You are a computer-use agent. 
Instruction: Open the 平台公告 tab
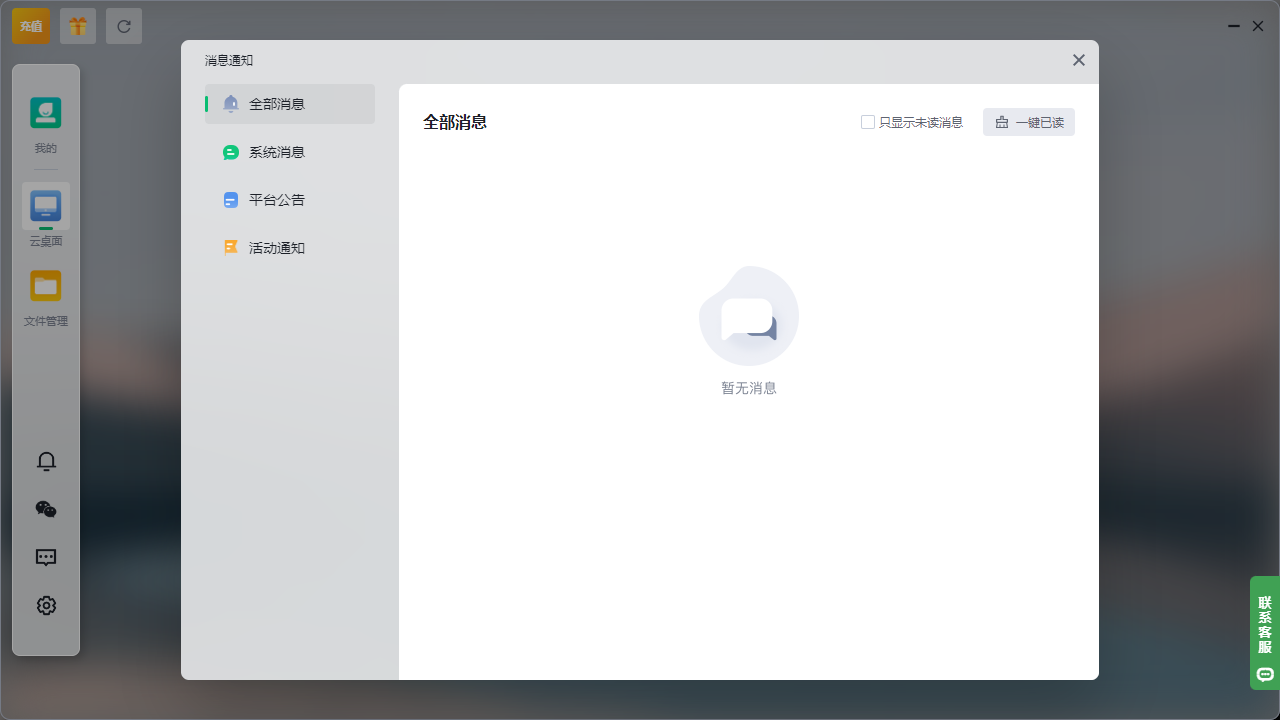click(x=290, y=200)
